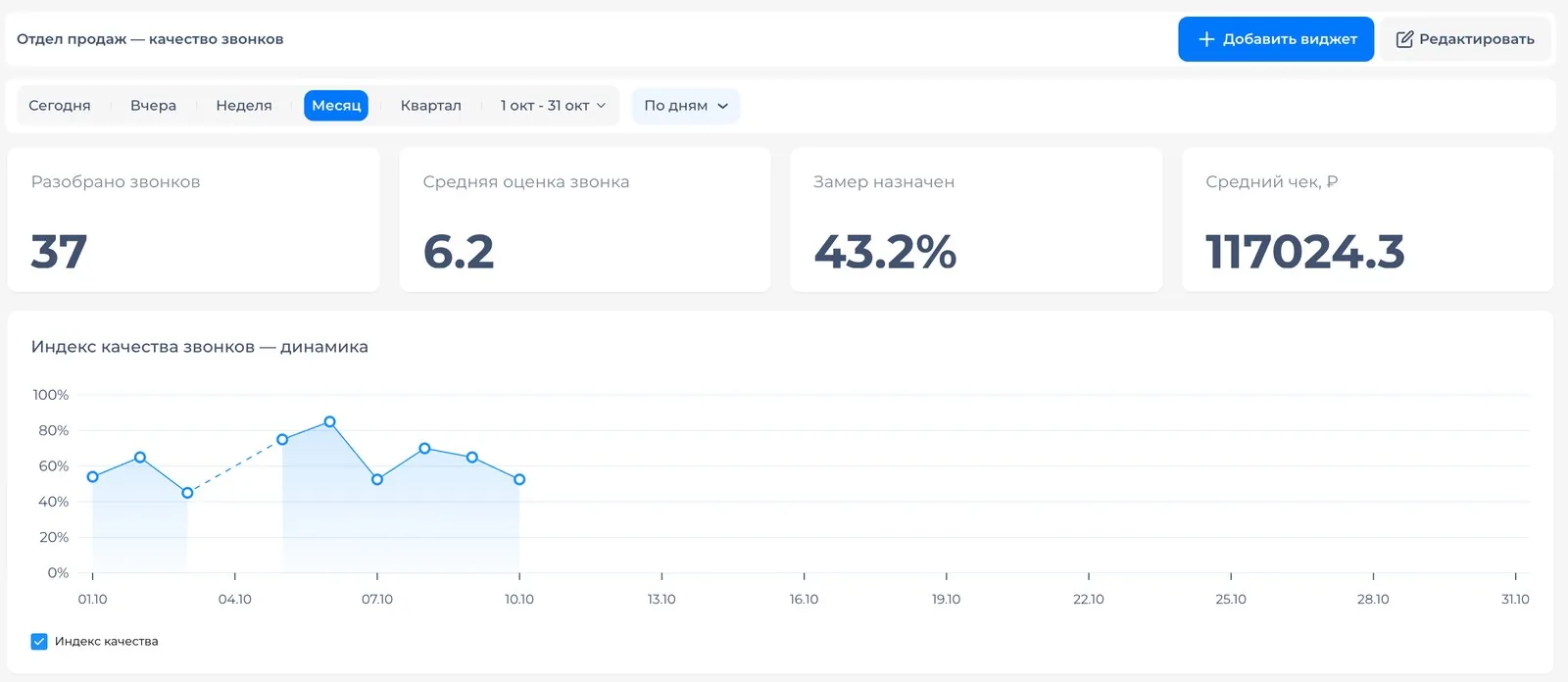This screenshot has width=1568, height=682.
Task: Open the По дням grouping dropdown
Action: click(x=686, y=106)
